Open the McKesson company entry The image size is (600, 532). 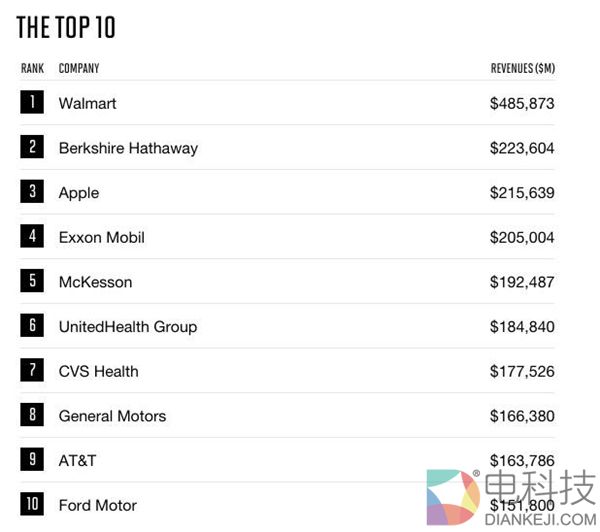click(95, 282)
